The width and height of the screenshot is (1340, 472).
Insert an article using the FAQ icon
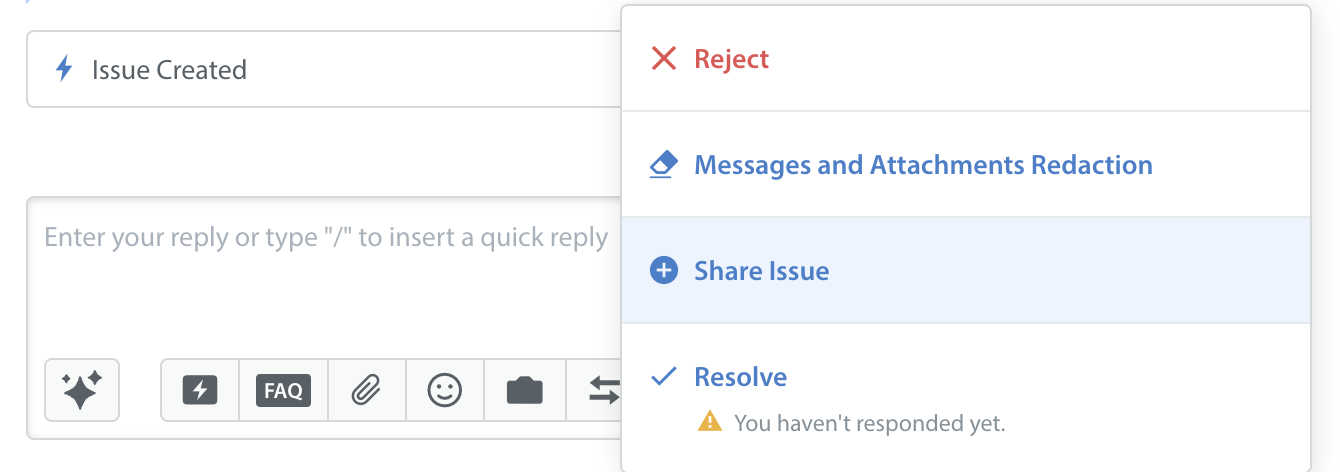click(x=283, y=390)
